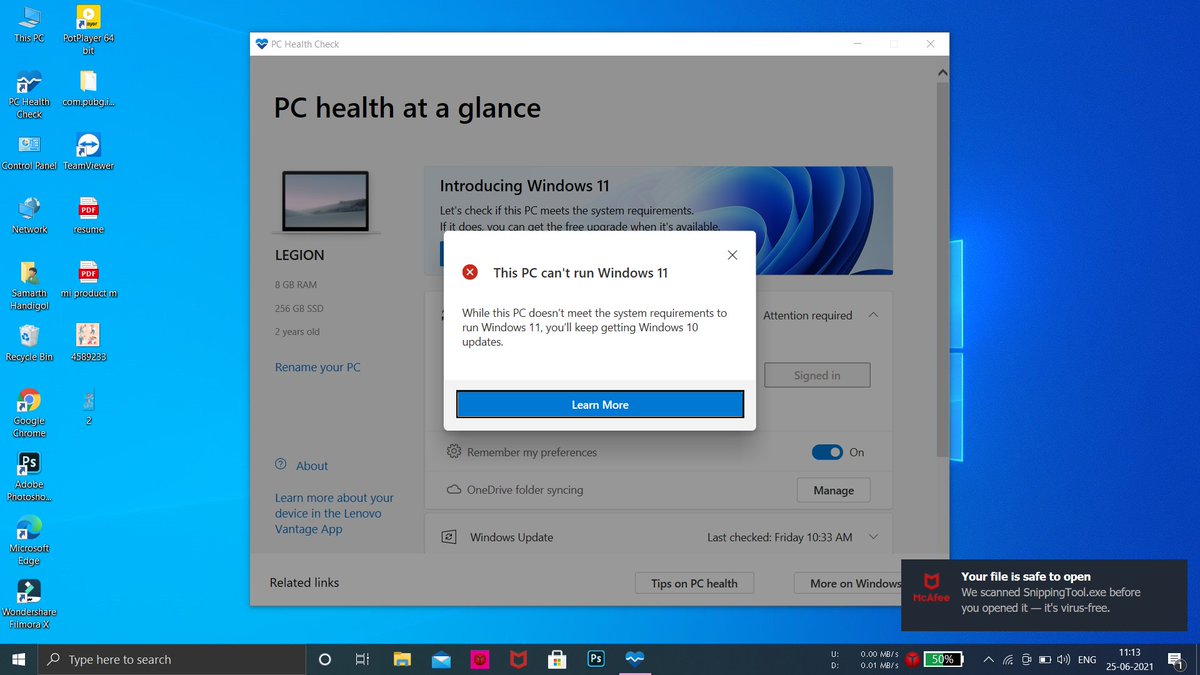
Task: Open Photoshop from the taskbar
Action: pos(596,659)
